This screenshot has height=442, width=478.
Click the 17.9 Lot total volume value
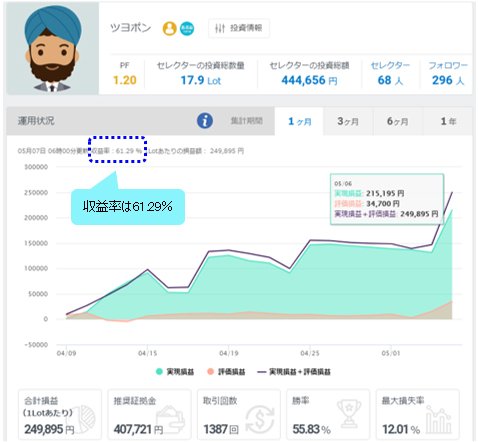coord(201,80)
